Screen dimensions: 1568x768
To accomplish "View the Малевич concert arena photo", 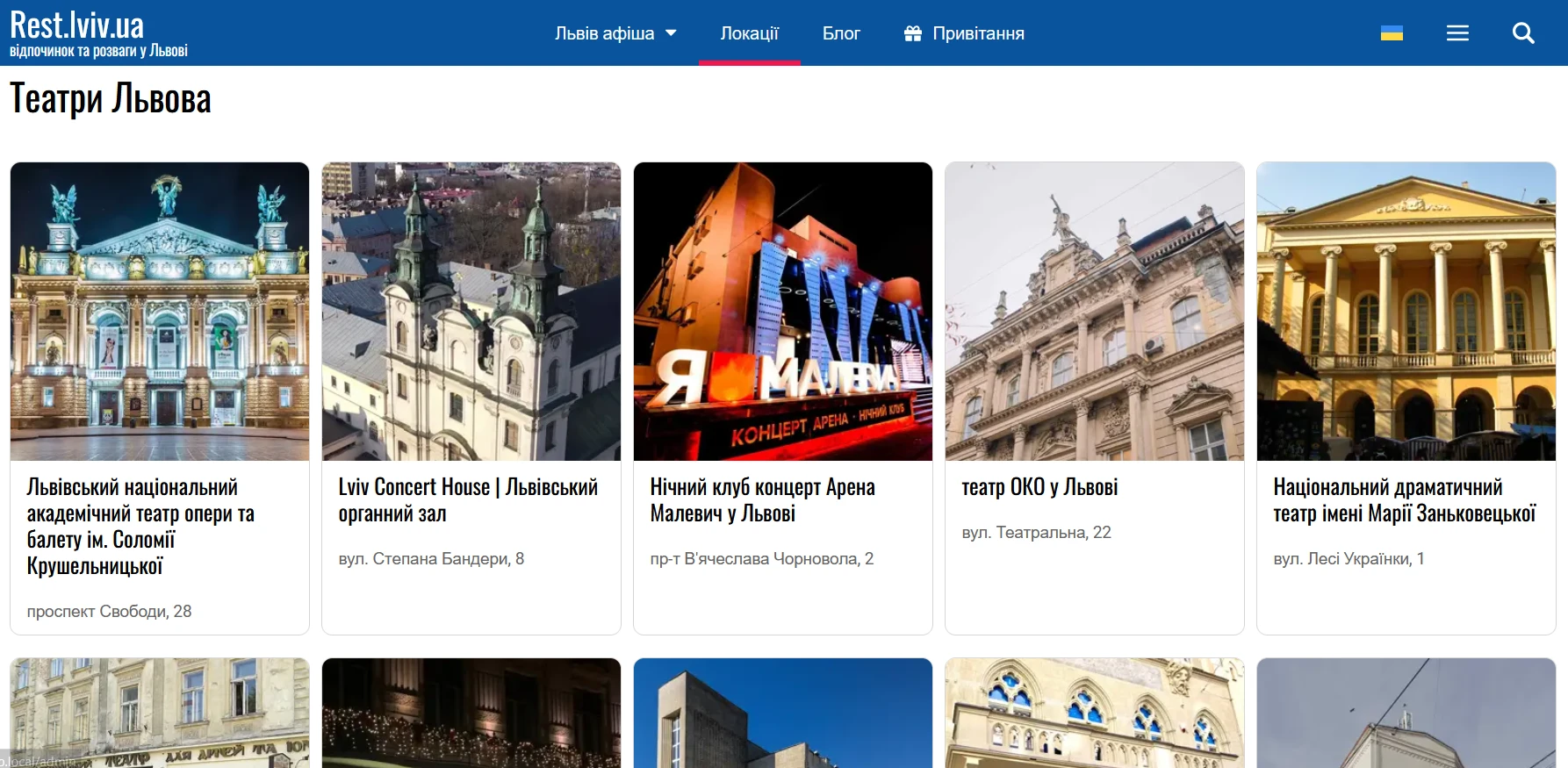I will coord(783,312).
